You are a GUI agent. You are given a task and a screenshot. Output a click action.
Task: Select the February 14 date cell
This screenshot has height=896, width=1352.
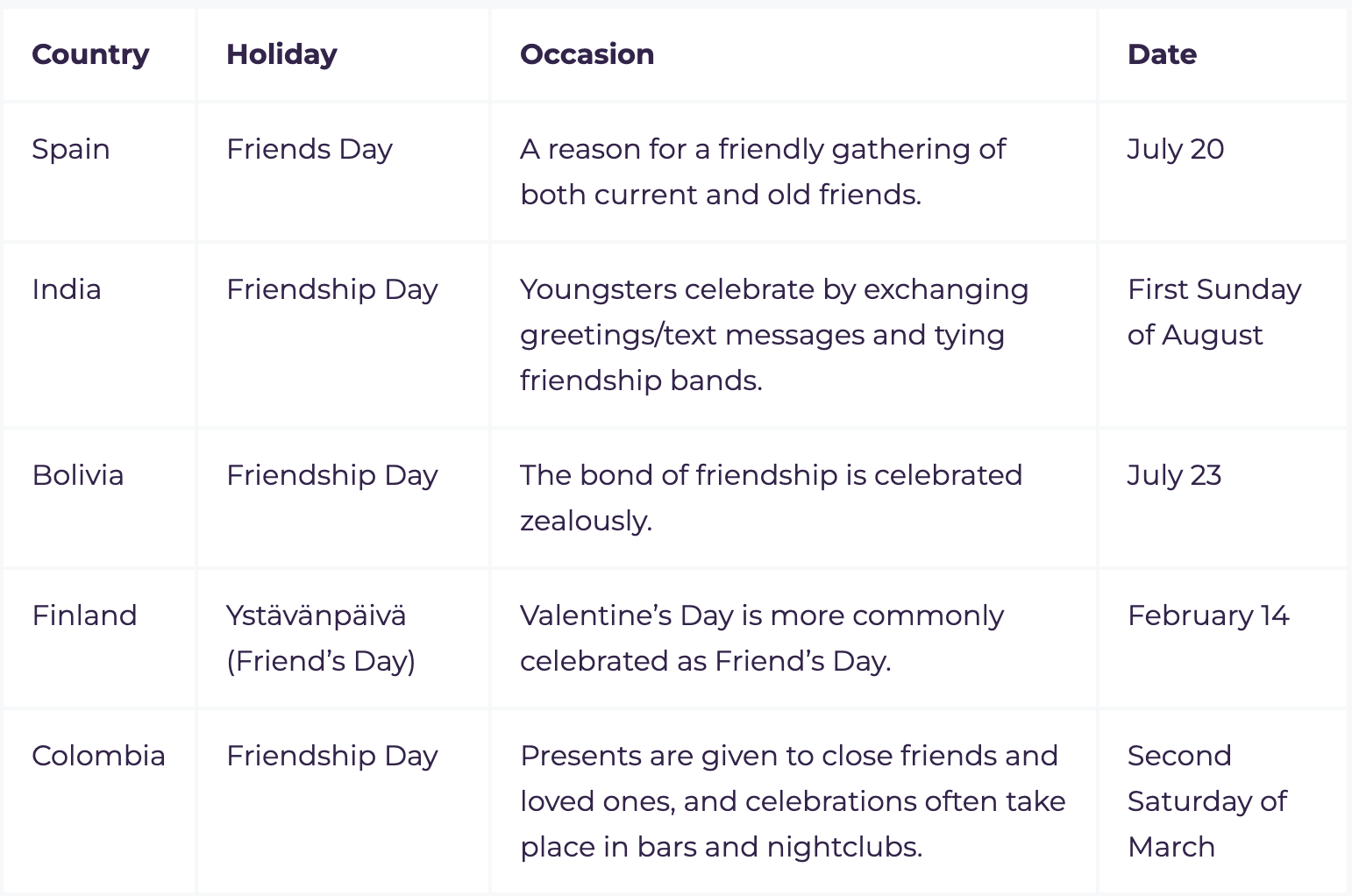coord(1208,615)
